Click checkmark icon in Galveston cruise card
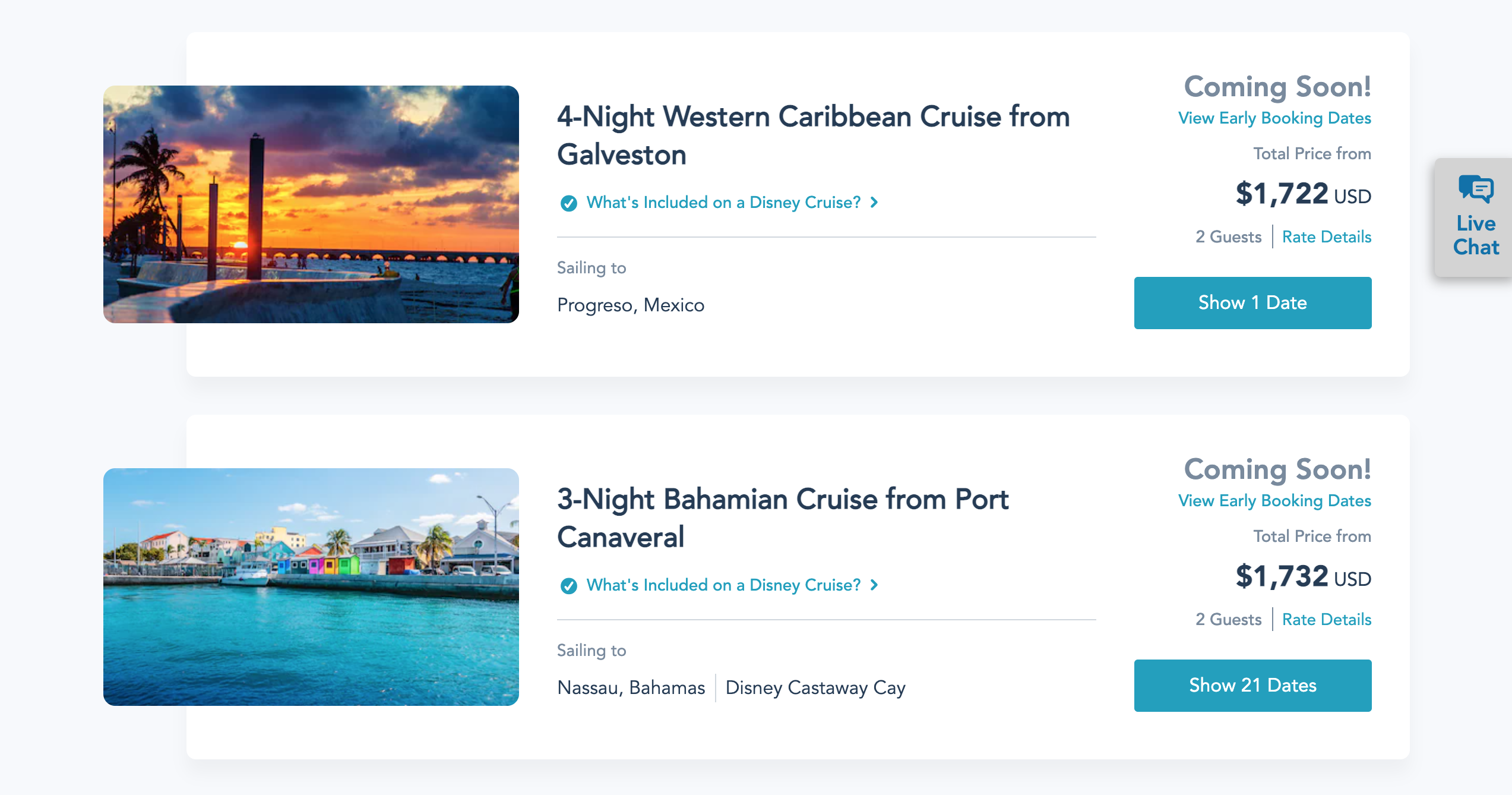The width and height of the screenshot is (1512, 795). point(568,203)
